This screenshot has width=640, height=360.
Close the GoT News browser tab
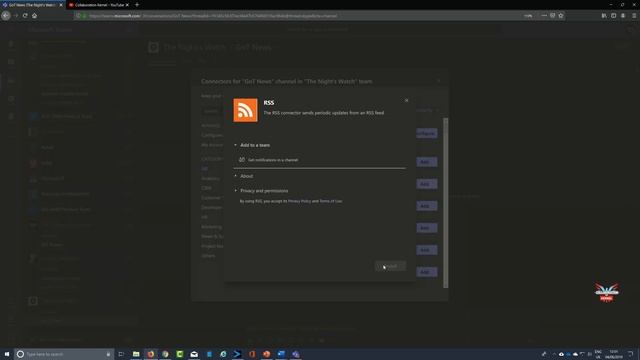click(61, 5)
